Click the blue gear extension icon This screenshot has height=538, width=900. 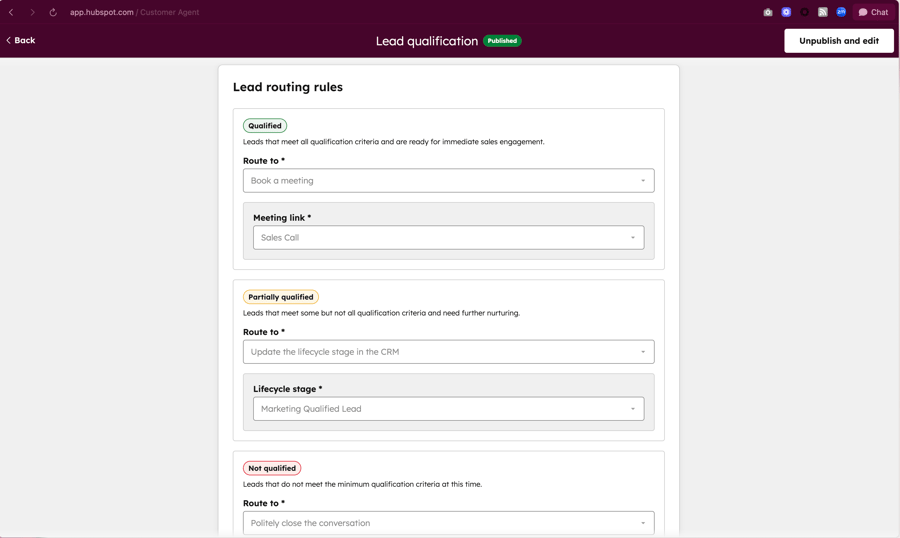786,12
